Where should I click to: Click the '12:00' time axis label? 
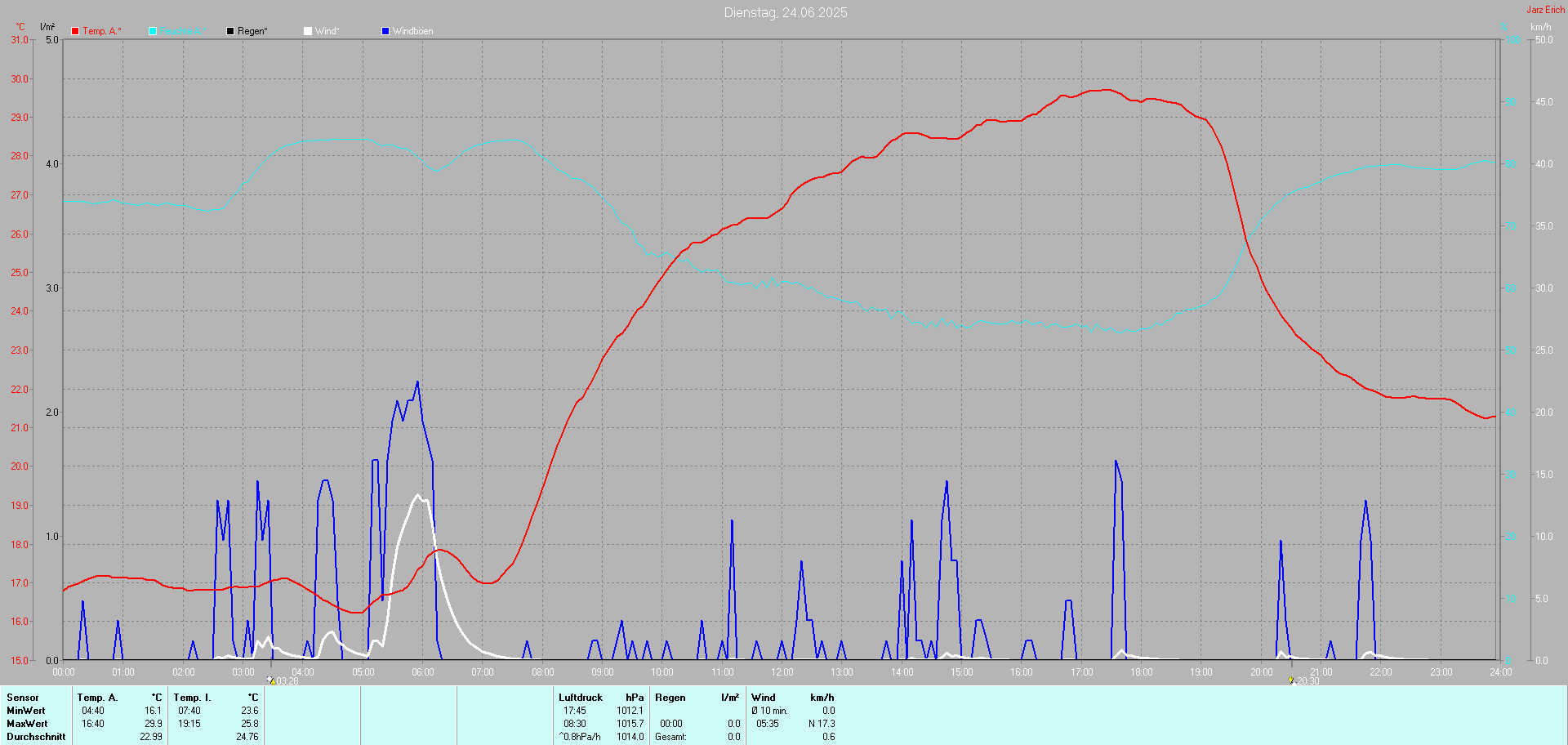(x=782, y=672)
